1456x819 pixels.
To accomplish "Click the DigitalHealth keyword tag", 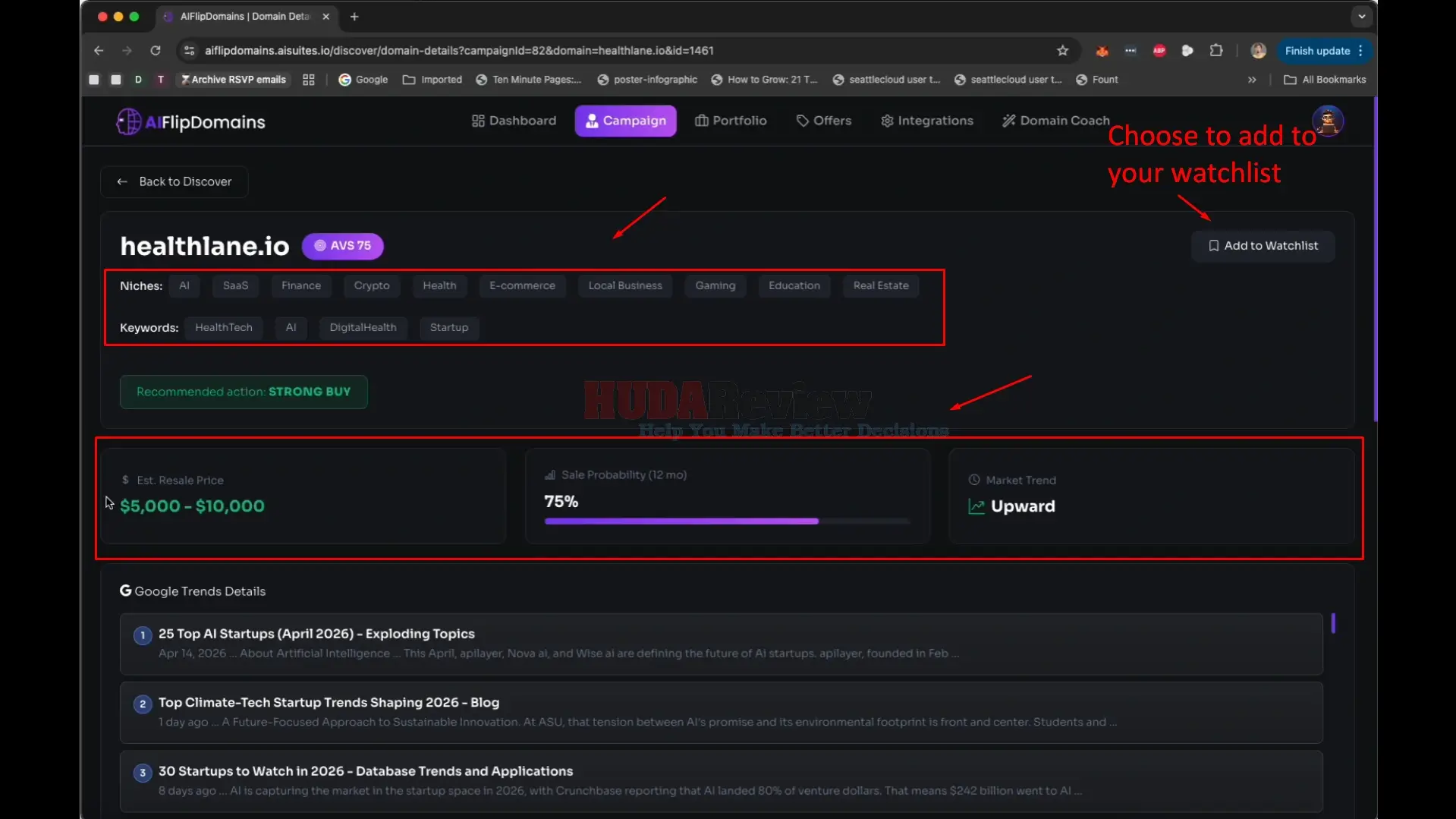I will 363,328.
